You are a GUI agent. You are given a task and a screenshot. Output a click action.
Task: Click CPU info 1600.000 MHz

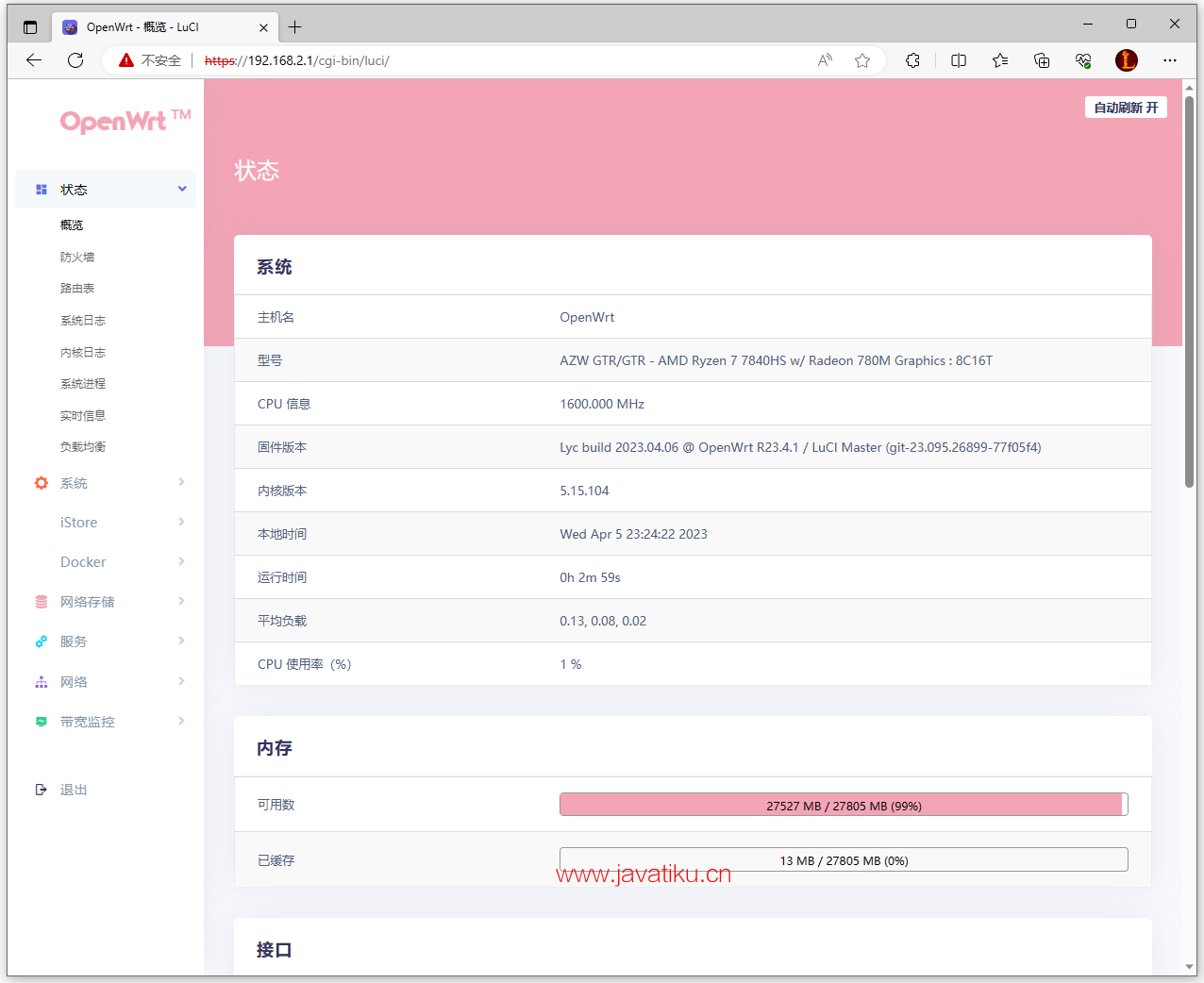602,404
